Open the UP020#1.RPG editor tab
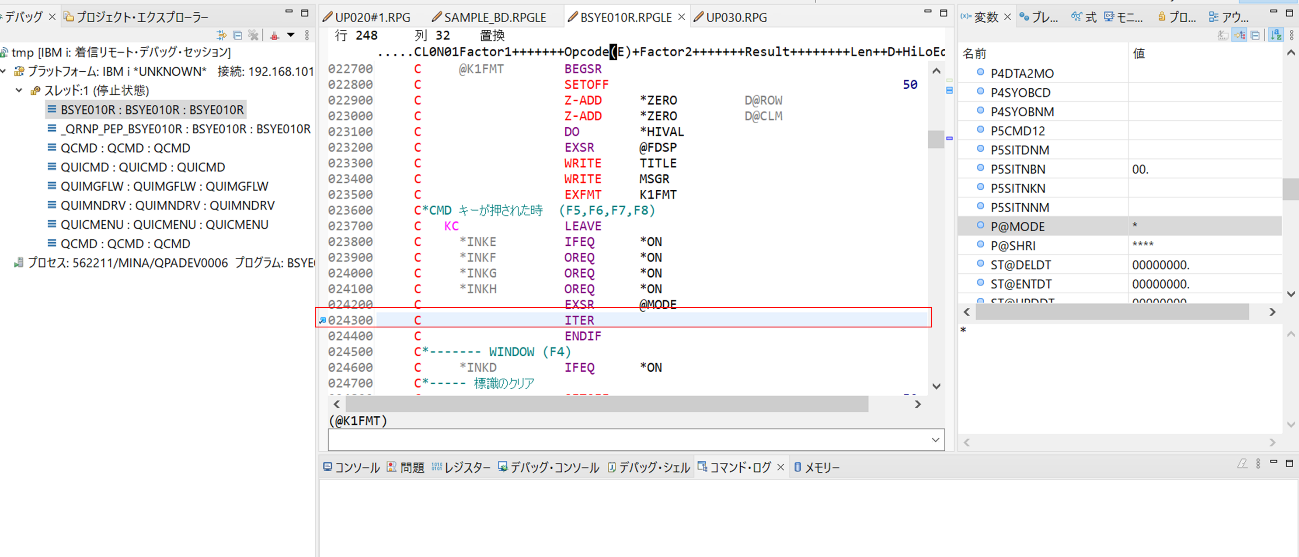 point(366,17)
